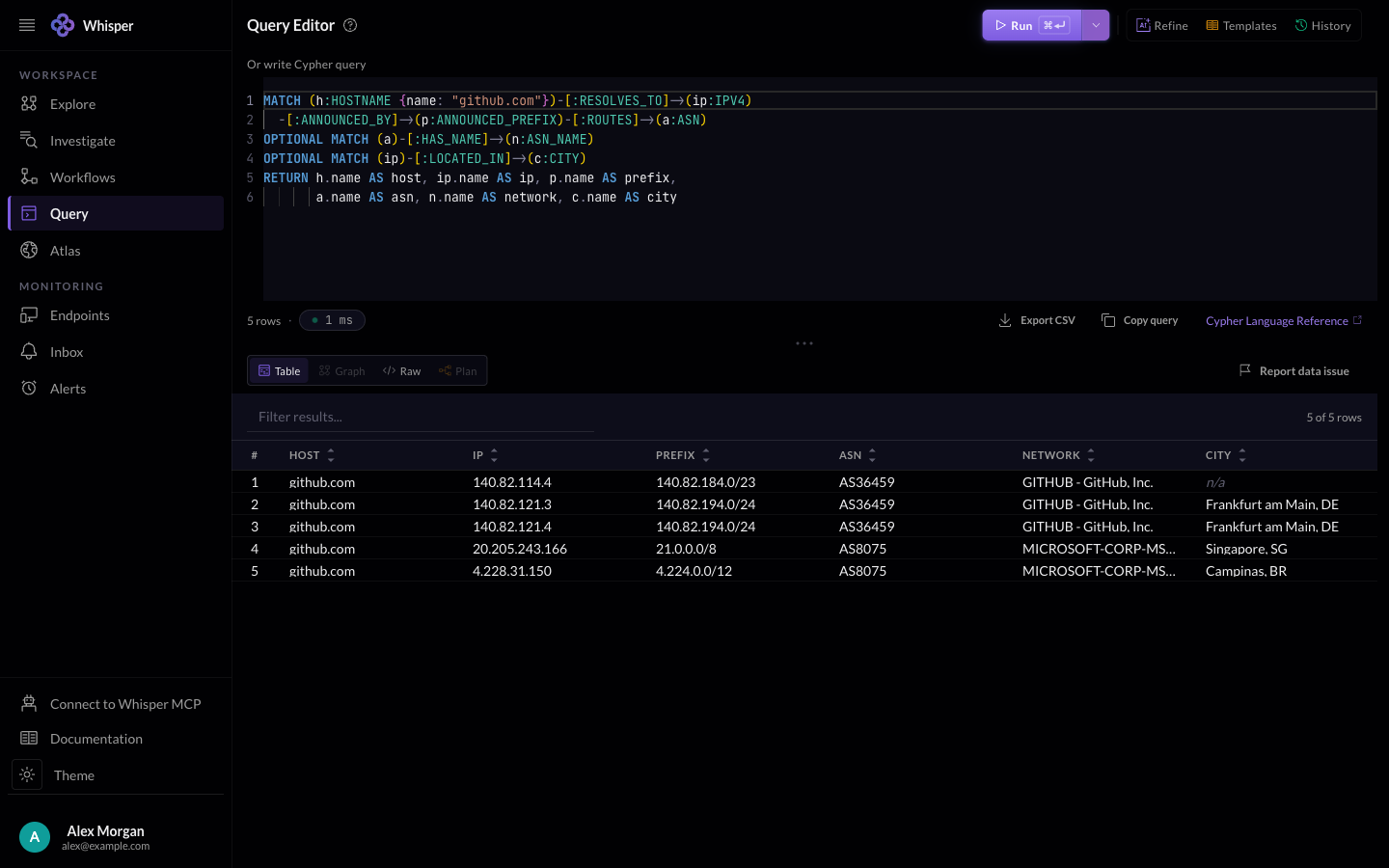The image size is (1389, 868).
Task: Open Endpoints monitoring page
Action: point(116,315)
